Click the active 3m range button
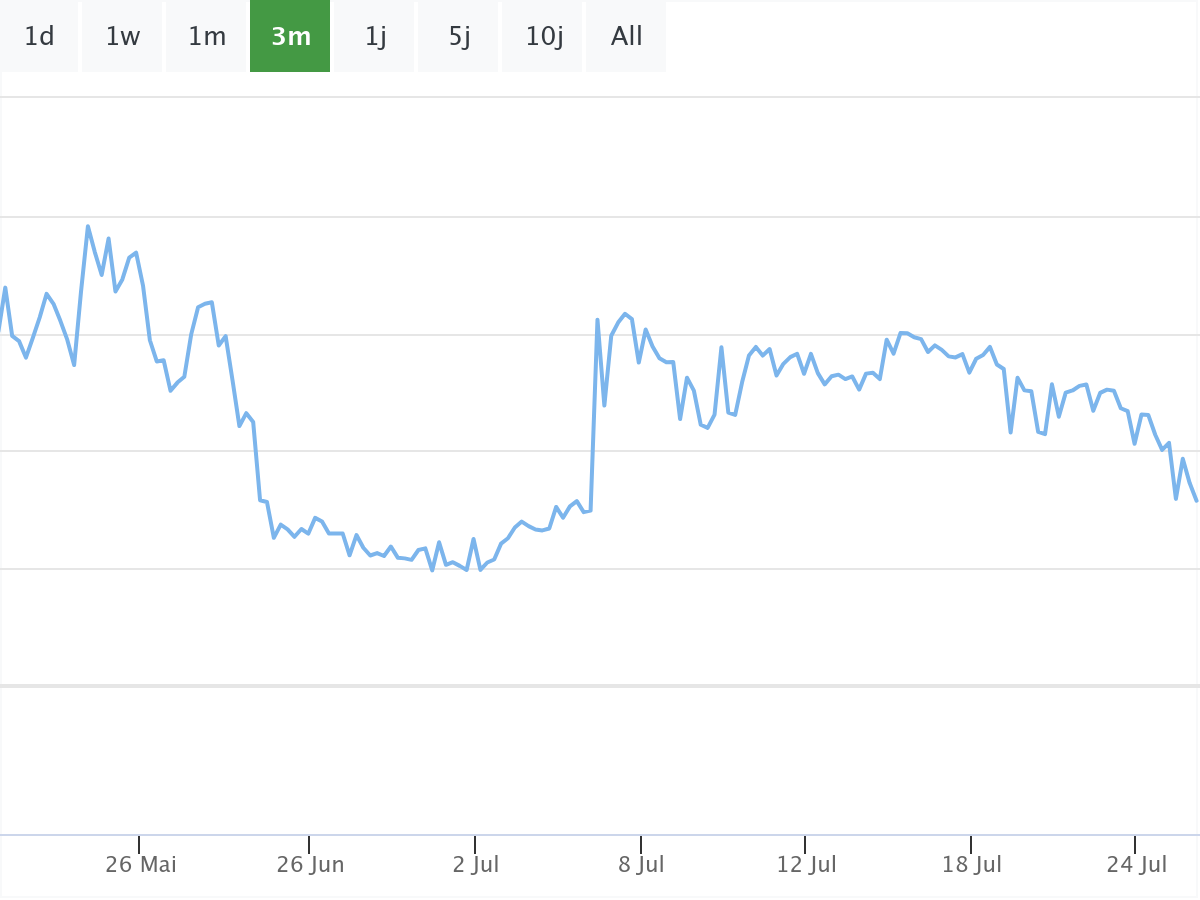The height and width of the screenshot is (900, 1200). point(290,37)
